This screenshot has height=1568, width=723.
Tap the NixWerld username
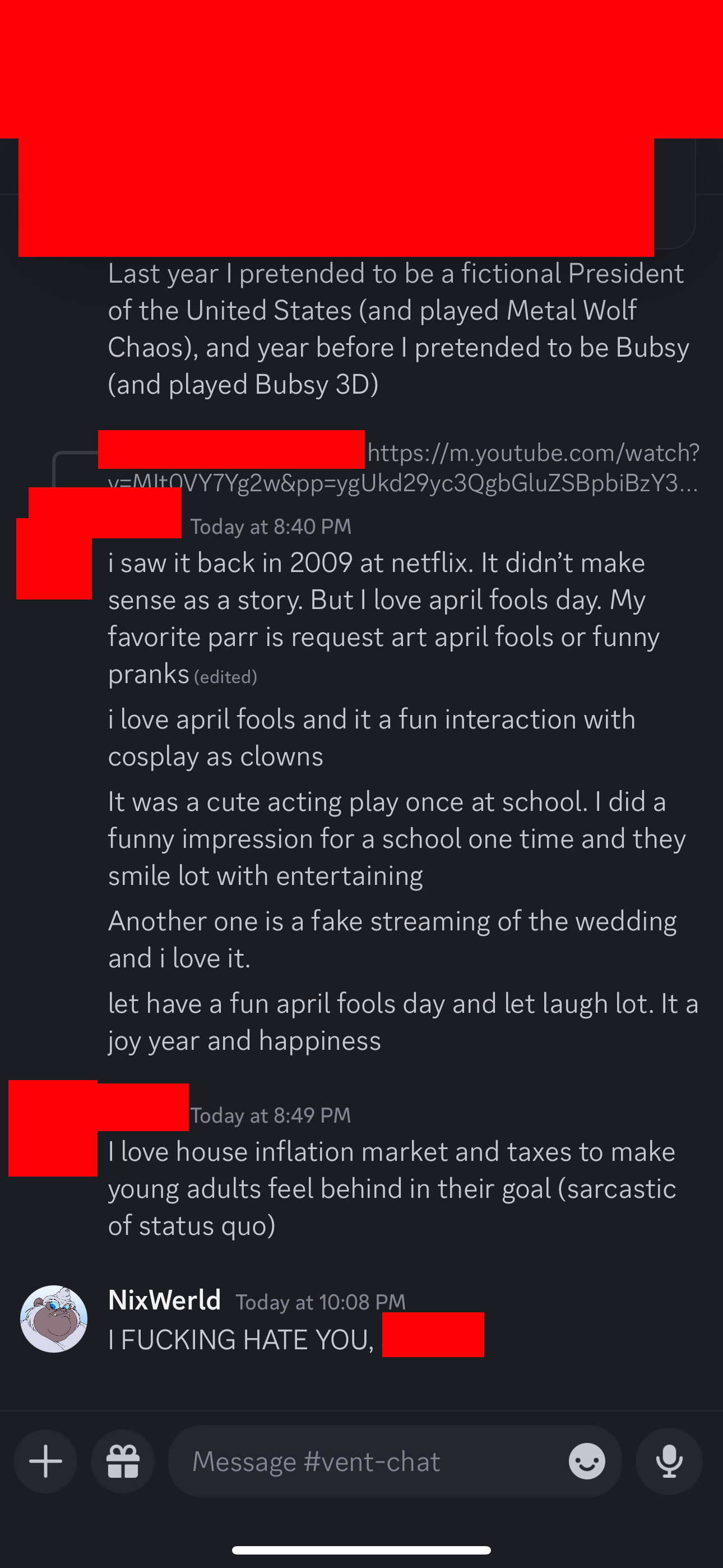click(x=164, y=1300)
